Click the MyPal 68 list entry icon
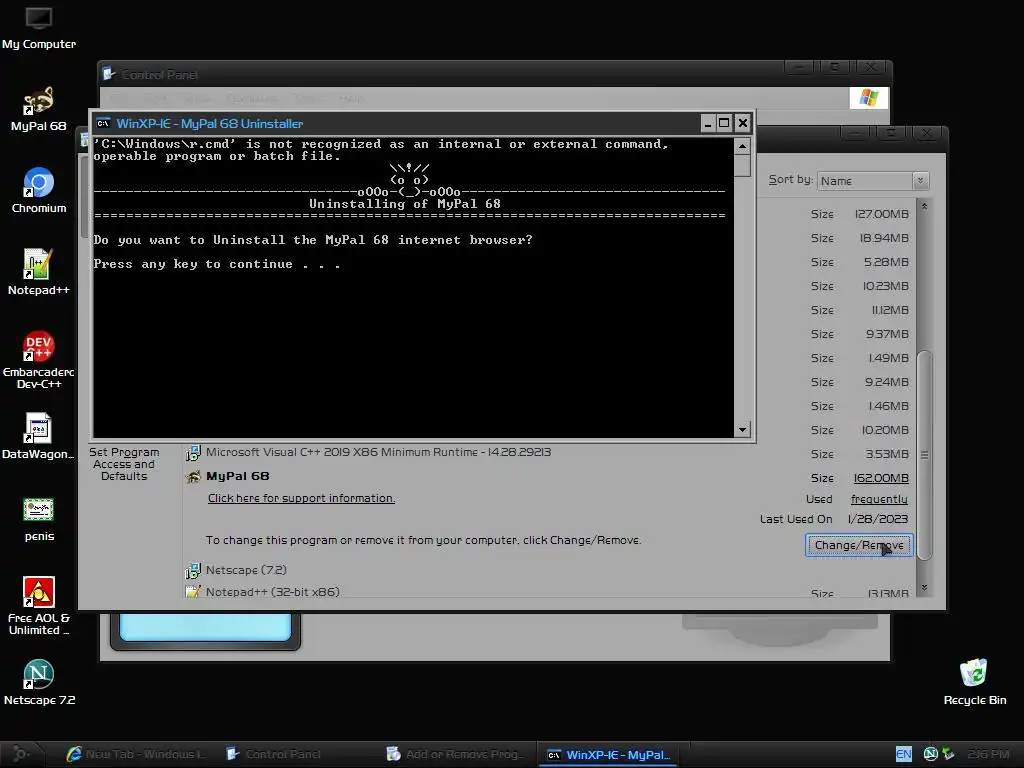1024x768 pixels. click(x=193, y=477)
